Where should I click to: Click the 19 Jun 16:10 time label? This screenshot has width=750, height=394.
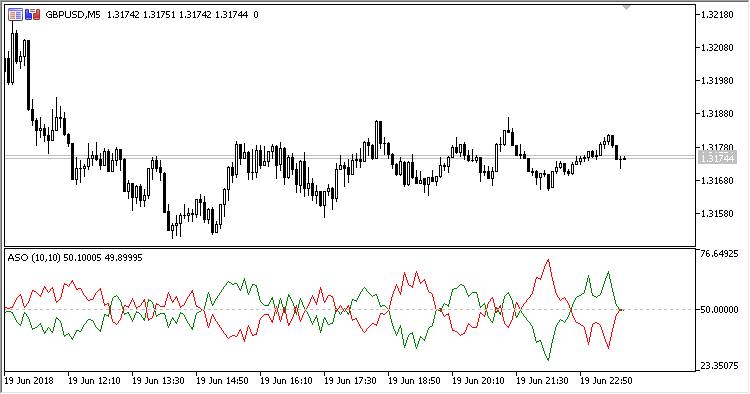point(286,381)
